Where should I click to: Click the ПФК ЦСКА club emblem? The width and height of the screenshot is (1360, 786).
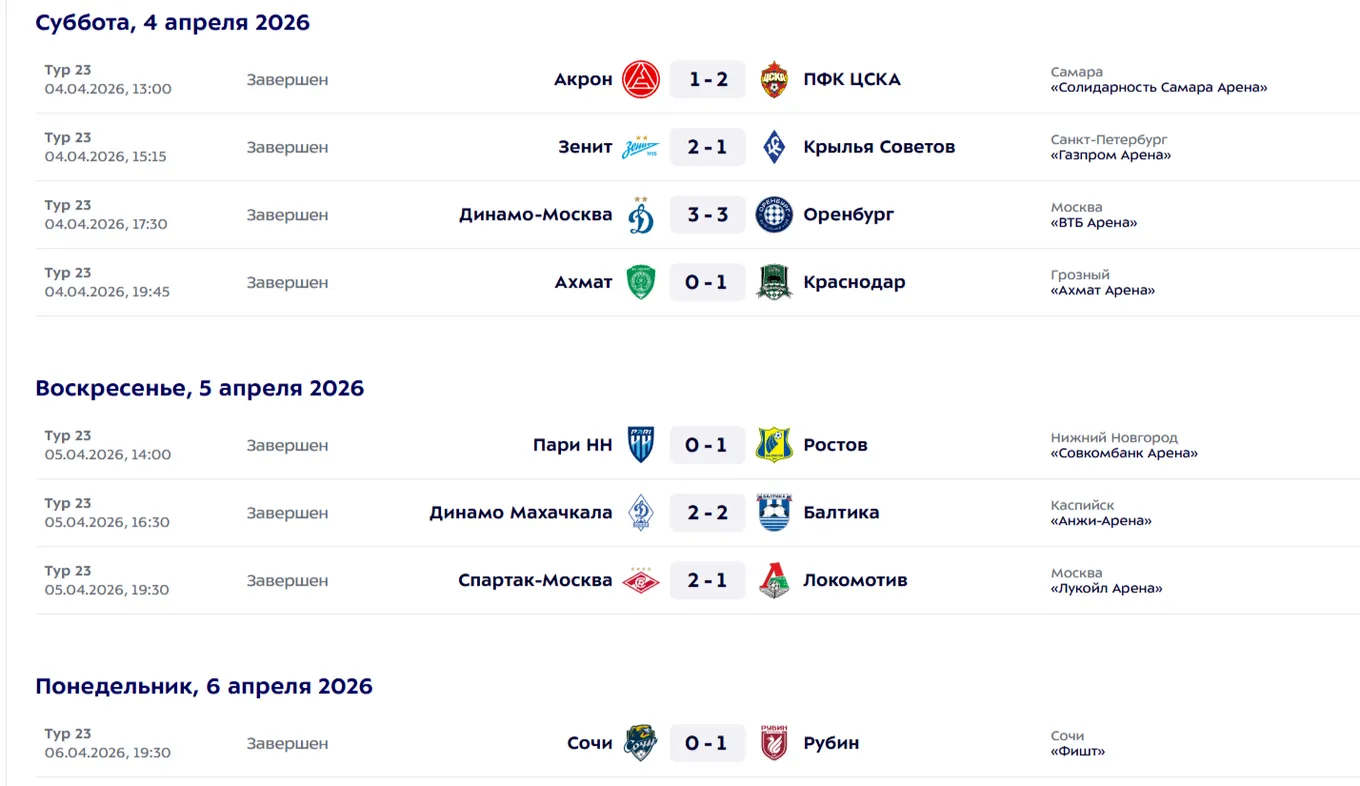coord(774,79)
